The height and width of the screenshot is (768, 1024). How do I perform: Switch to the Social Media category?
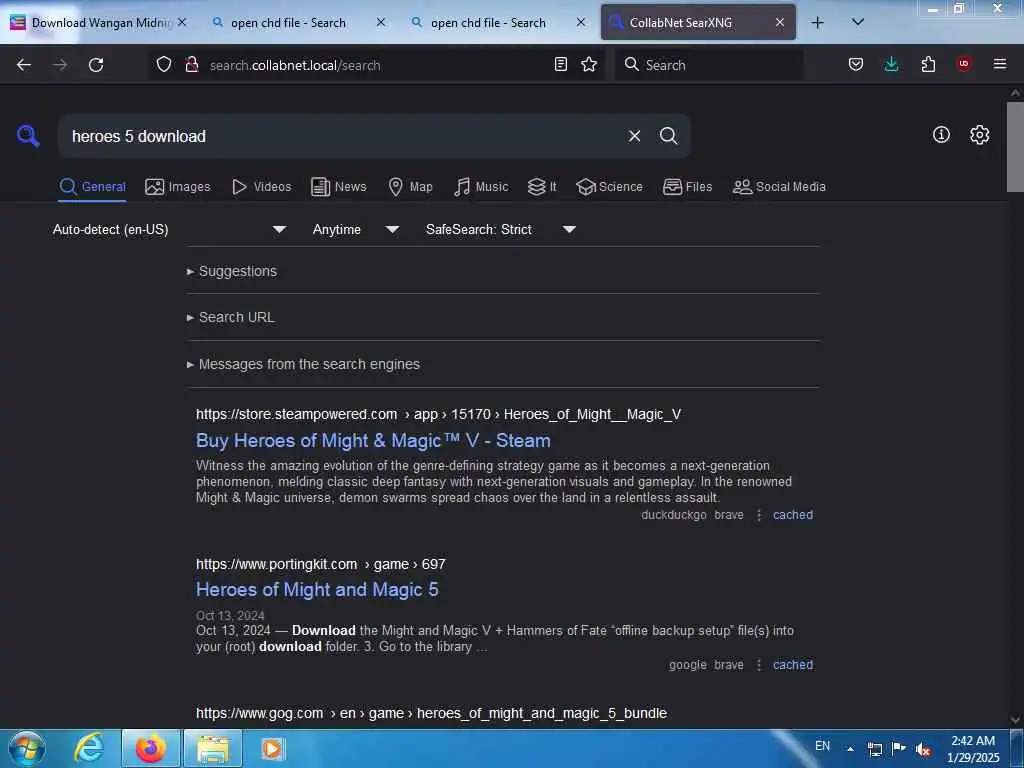779,187
